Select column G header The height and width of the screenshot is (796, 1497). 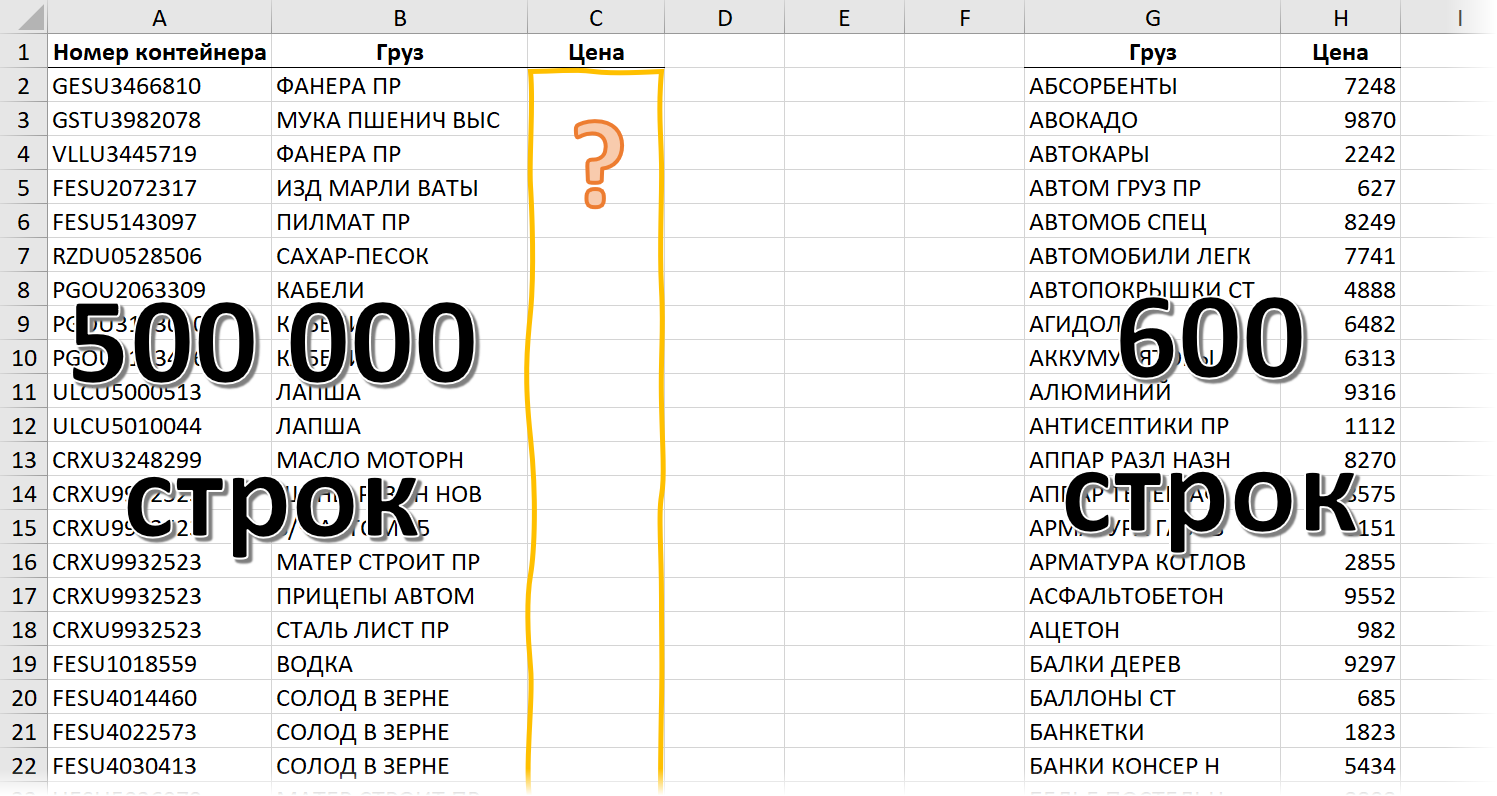(x=1152, y=17)
